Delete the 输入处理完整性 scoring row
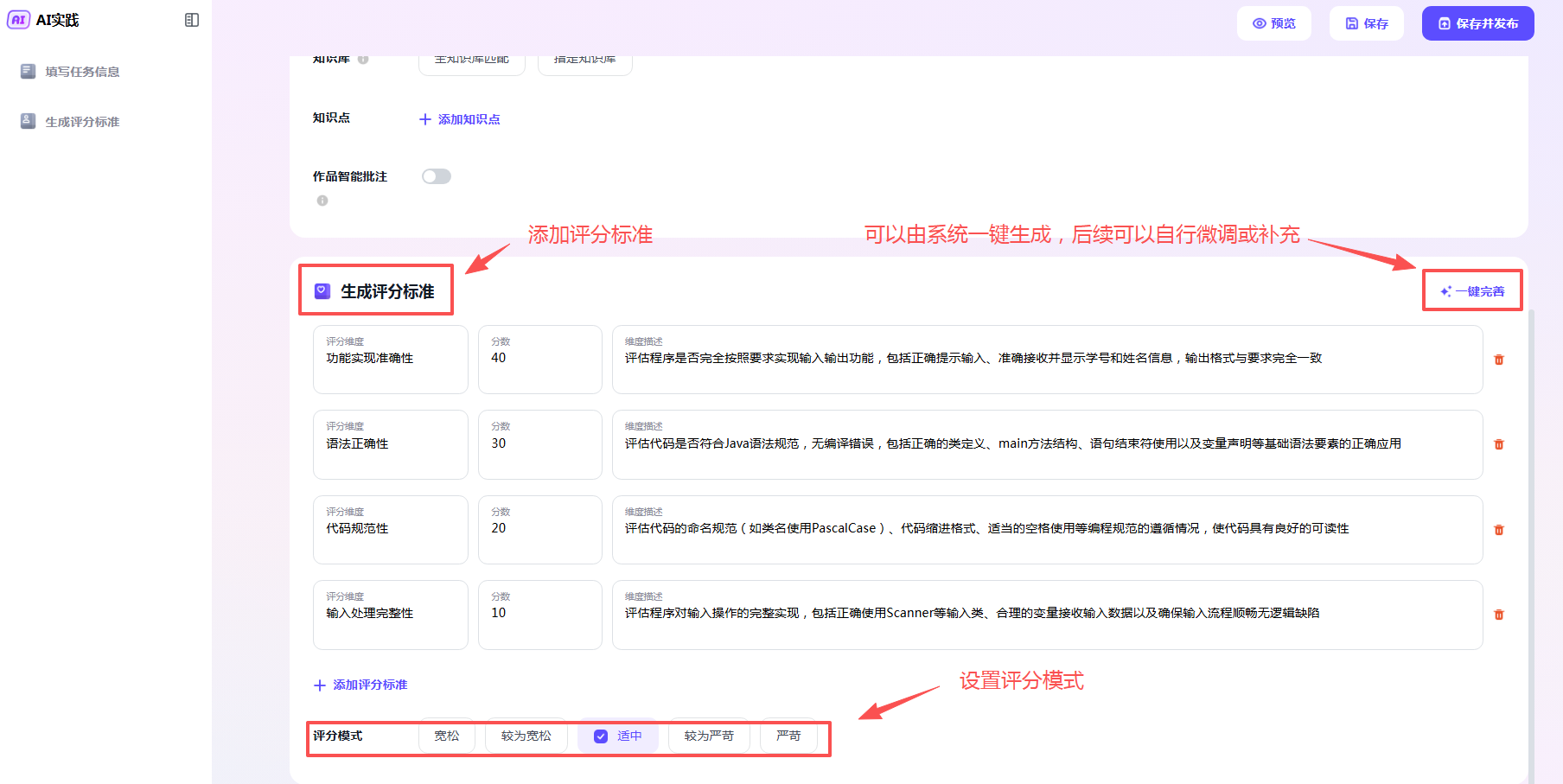Image resolution: width=1563 pixels, height=784 pixels. (1499, 615)
